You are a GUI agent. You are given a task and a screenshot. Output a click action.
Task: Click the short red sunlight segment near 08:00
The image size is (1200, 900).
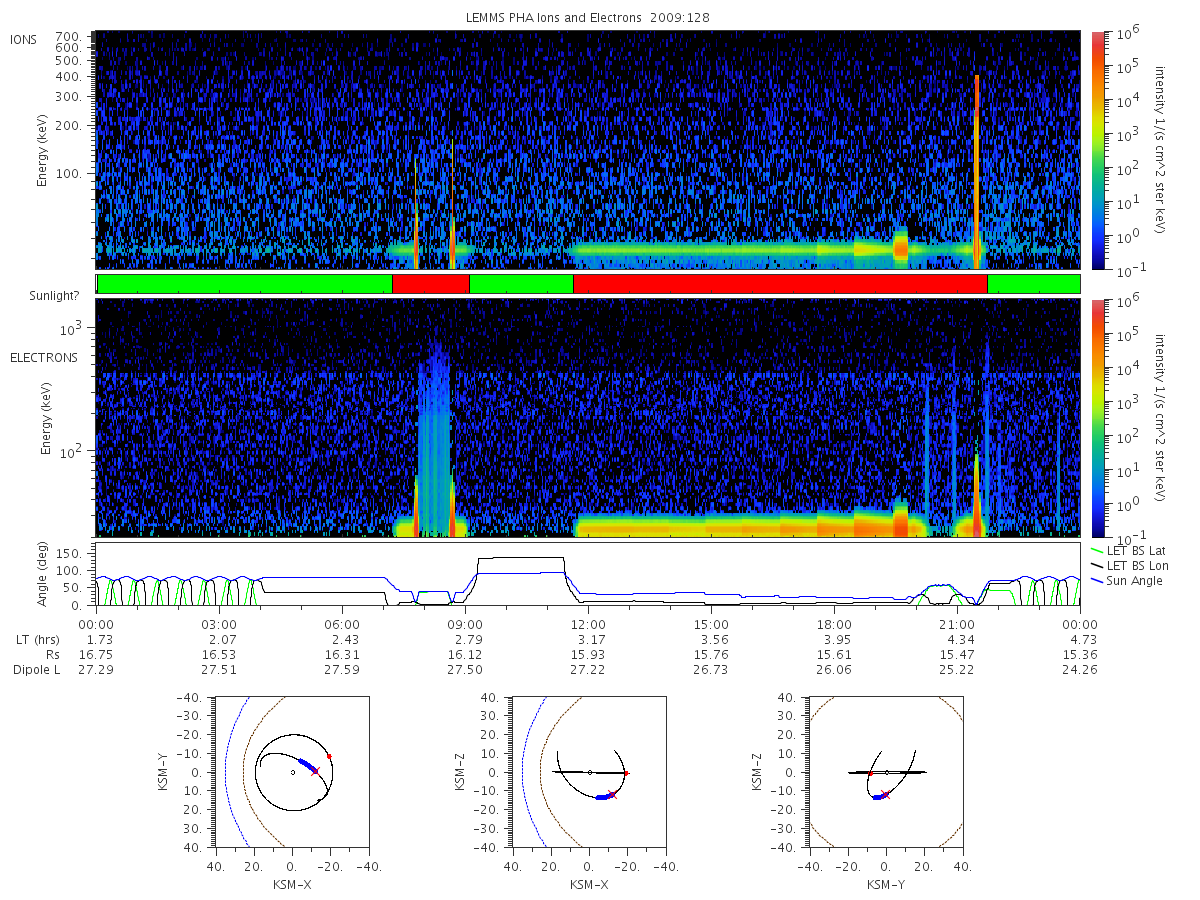click(431, 284)
